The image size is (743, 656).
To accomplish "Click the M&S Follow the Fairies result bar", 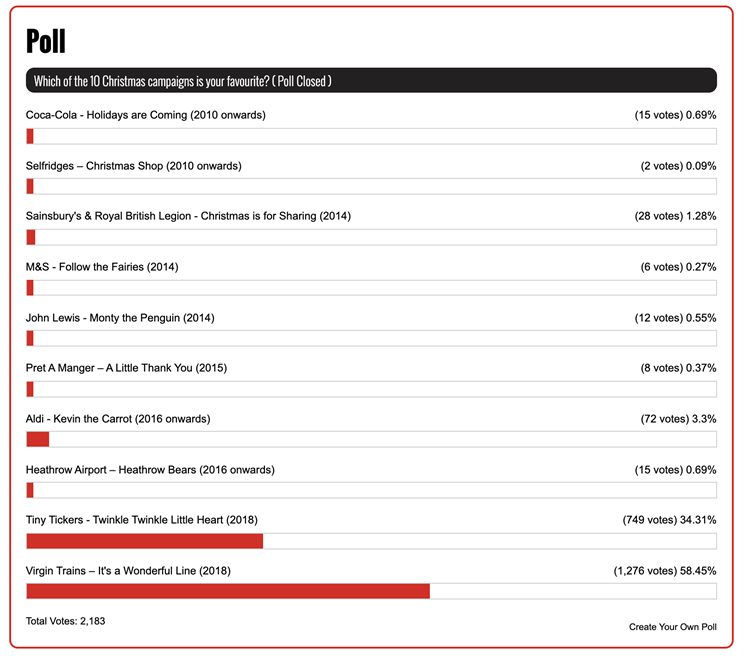I will 371,288.
